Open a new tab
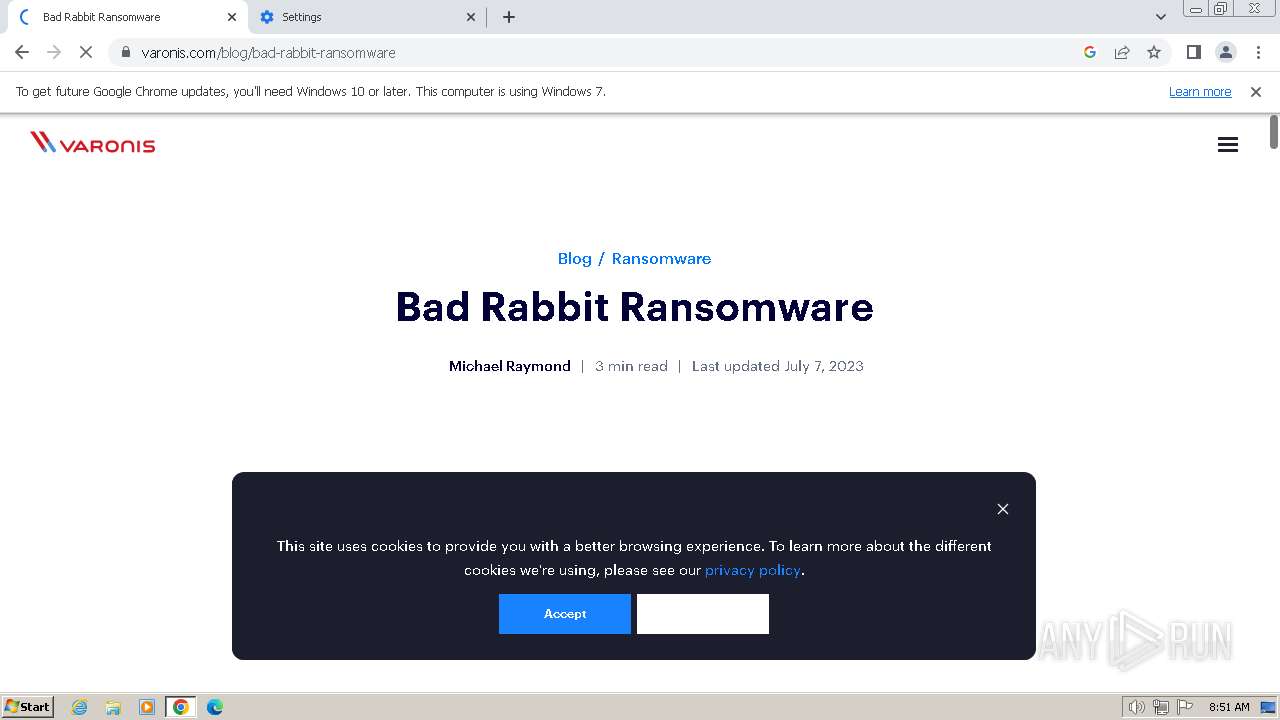Viewport: 1280px width, 720px height. (509, 17)
